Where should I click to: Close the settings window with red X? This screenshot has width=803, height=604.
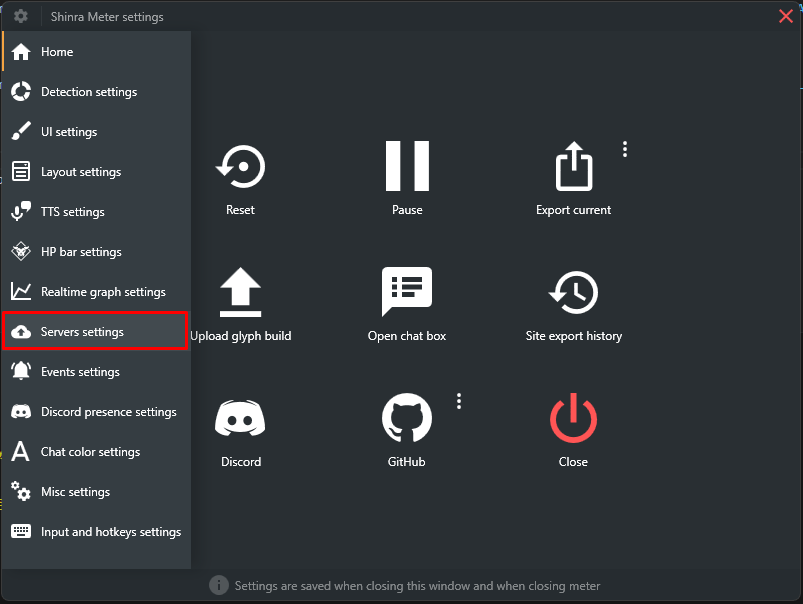(786, 16)
